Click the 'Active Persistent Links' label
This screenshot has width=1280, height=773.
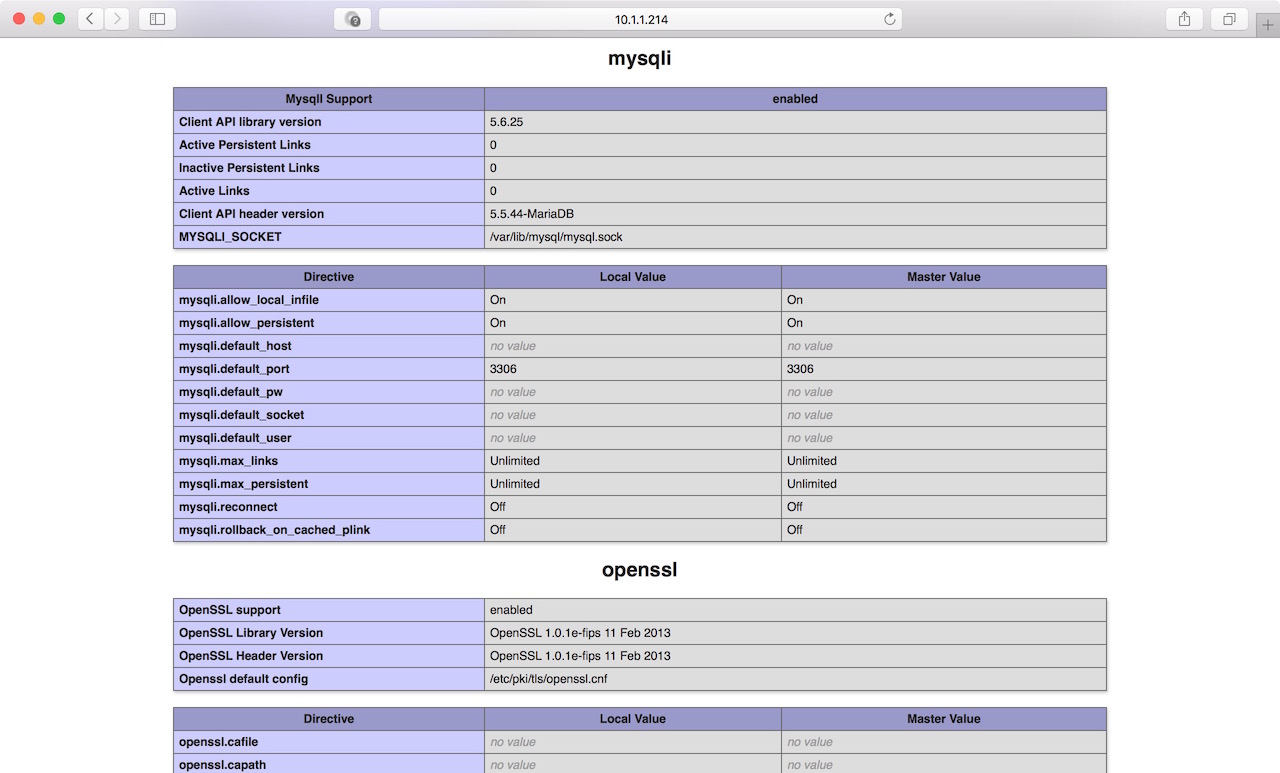245,145
